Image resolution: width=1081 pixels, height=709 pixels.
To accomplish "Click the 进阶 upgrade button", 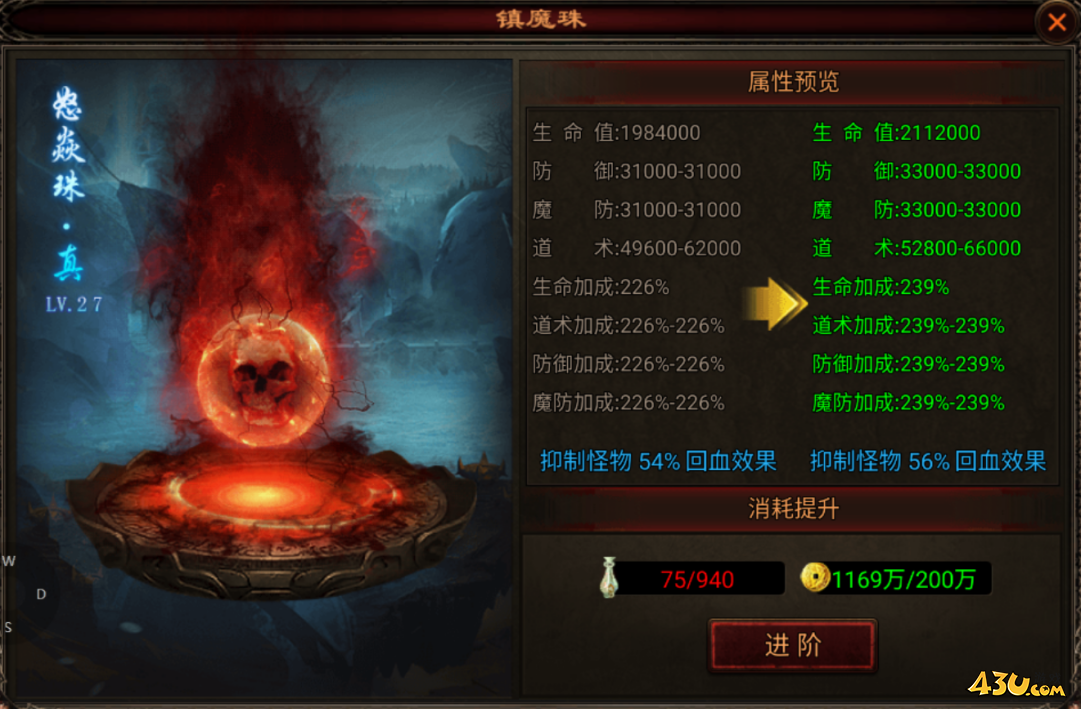I will (x=793, y=646).
